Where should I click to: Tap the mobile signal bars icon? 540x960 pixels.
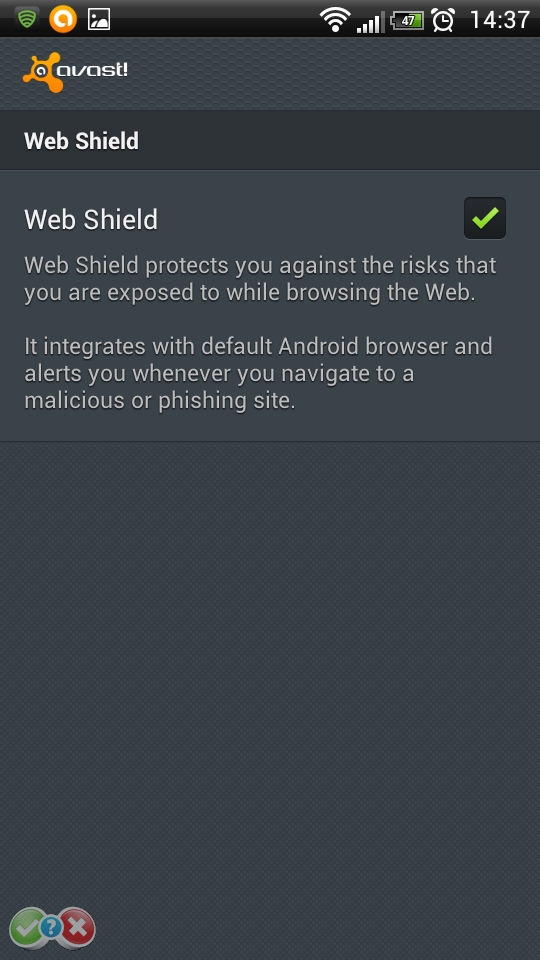pos(370,21)
